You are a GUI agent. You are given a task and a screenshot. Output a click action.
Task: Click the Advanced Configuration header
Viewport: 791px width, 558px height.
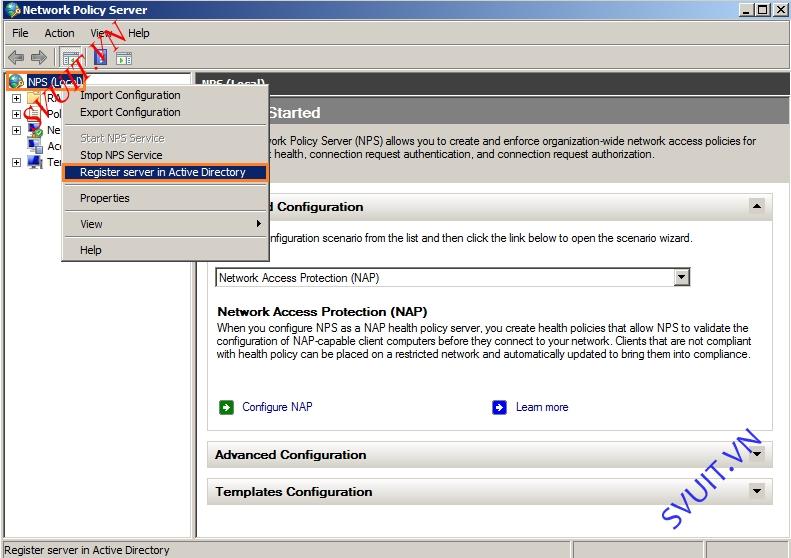[489, 455]
